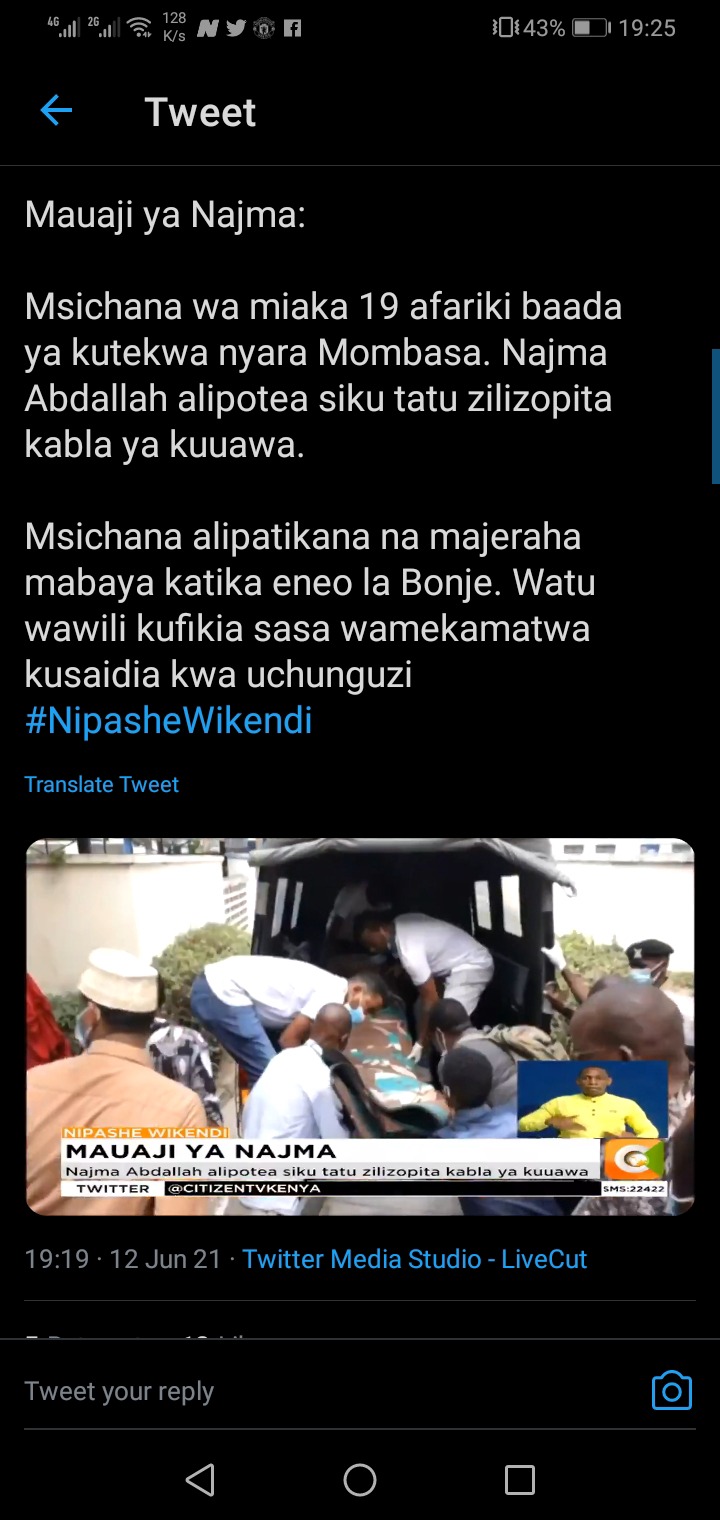Tap the tweet timestamp 19:19 · 12 Jun 21
The width and height of the screenshot is (720, 1520).
click(x=122, y=1259)
